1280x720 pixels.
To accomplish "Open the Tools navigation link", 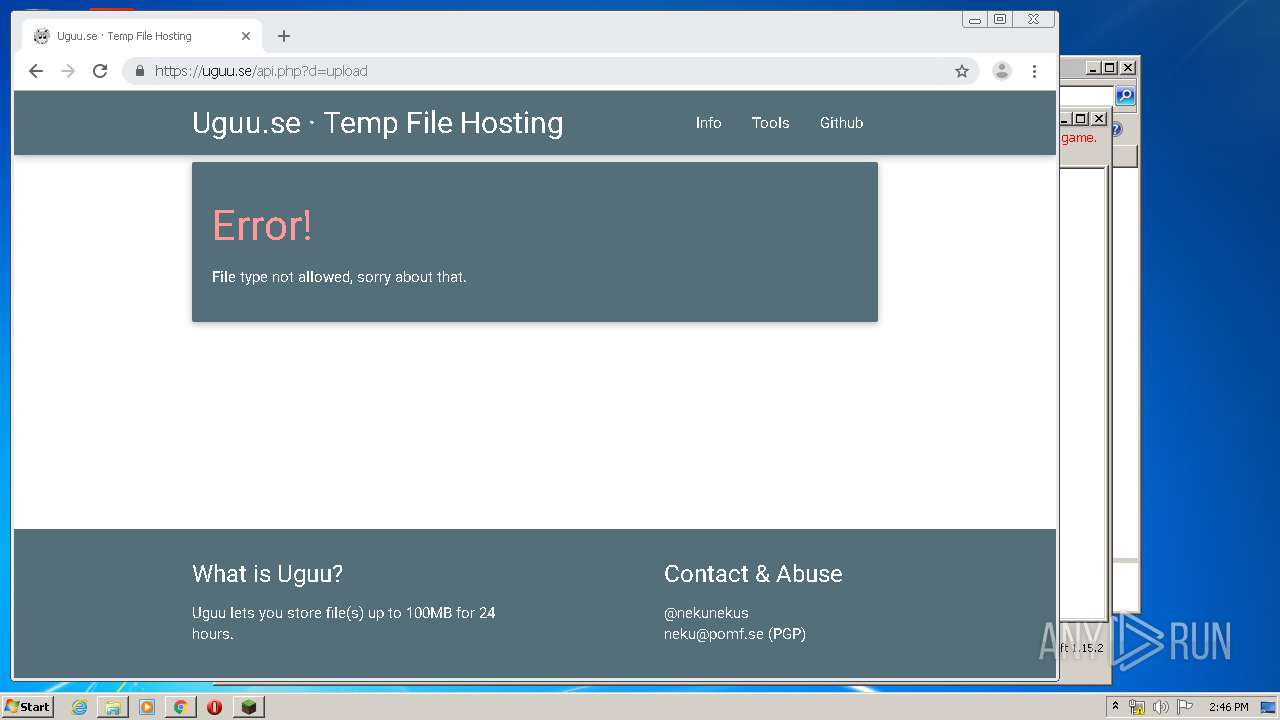I will tap(771, 123).
